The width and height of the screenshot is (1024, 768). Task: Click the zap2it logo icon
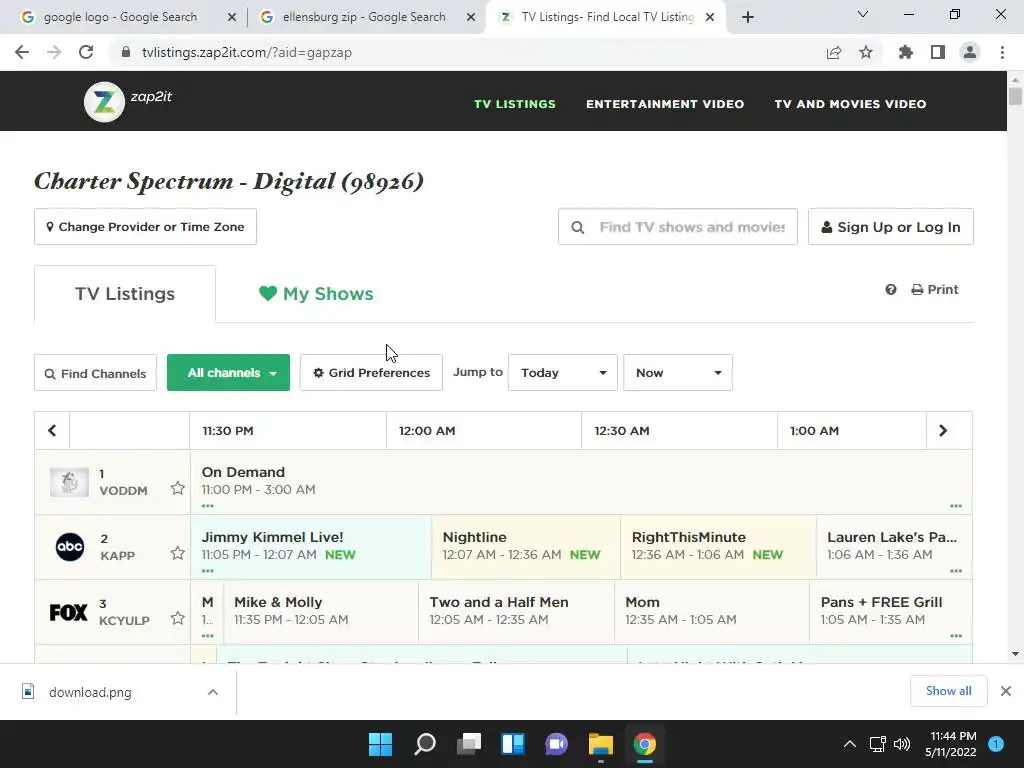(x=104, y=102)
